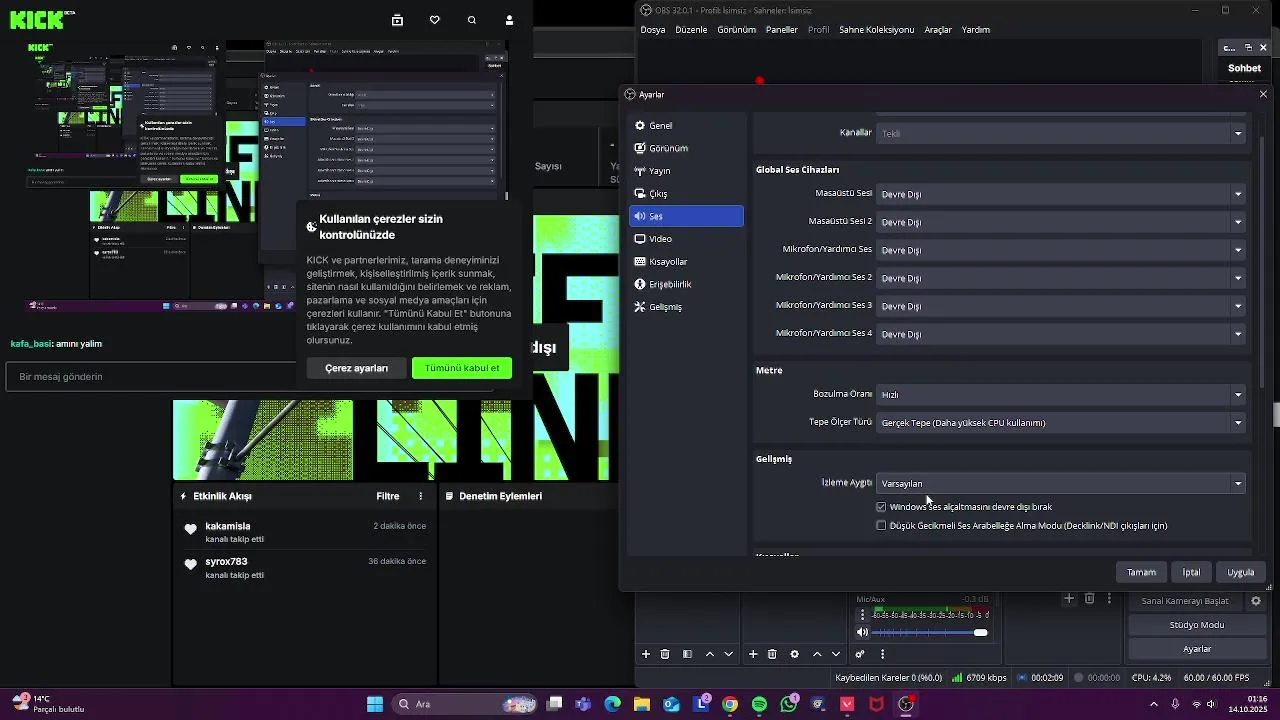Open Mic/Aux options three-dot menu
The image size is (1280, 720).
tap(863, 615)
